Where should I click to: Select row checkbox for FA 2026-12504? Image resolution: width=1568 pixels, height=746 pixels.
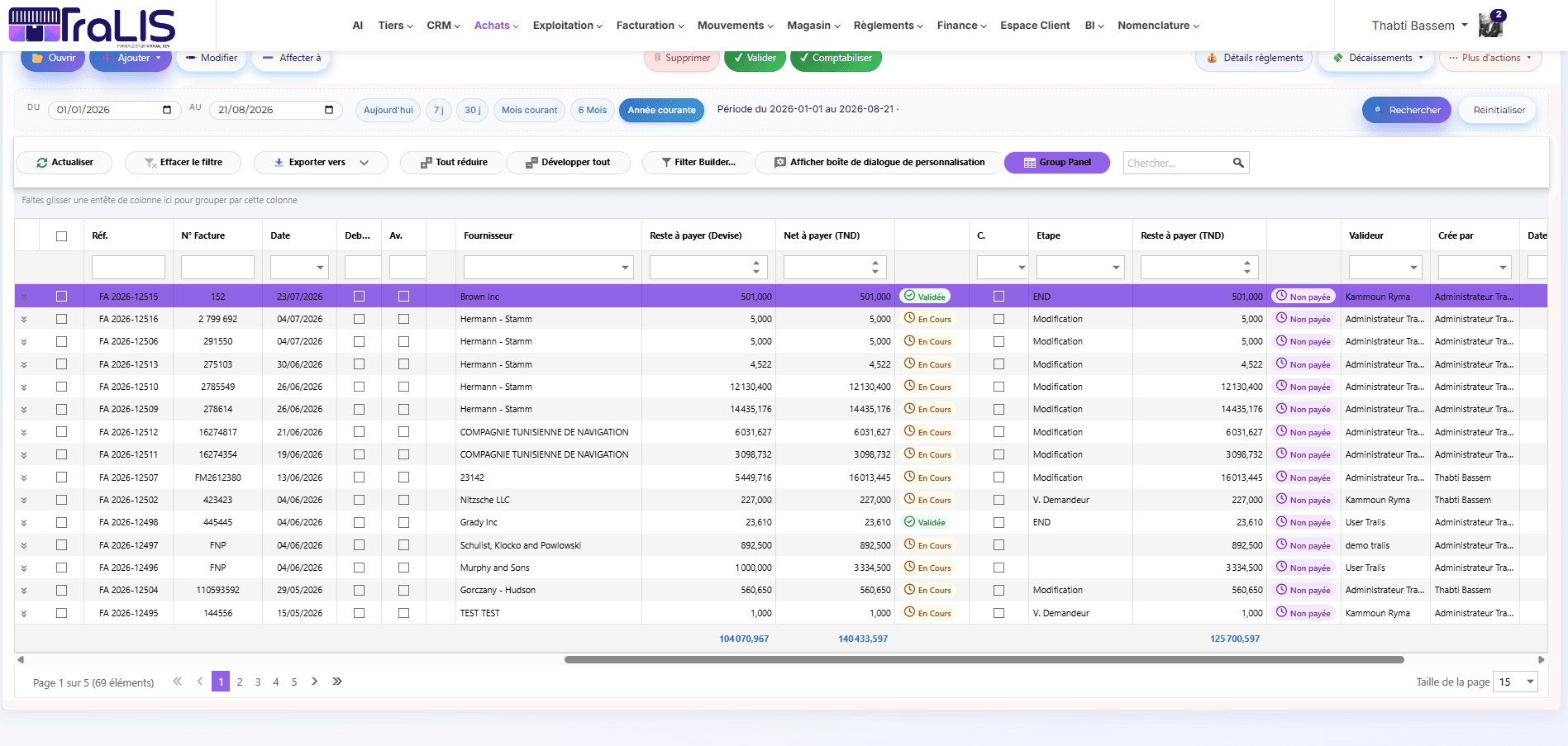[x=61, y=590]
